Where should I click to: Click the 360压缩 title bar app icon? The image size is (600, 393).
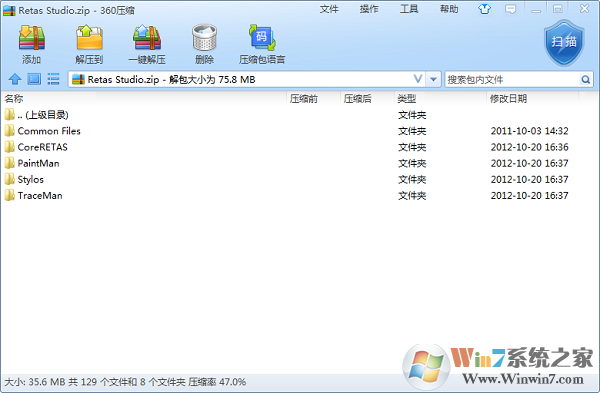[9, 10]
